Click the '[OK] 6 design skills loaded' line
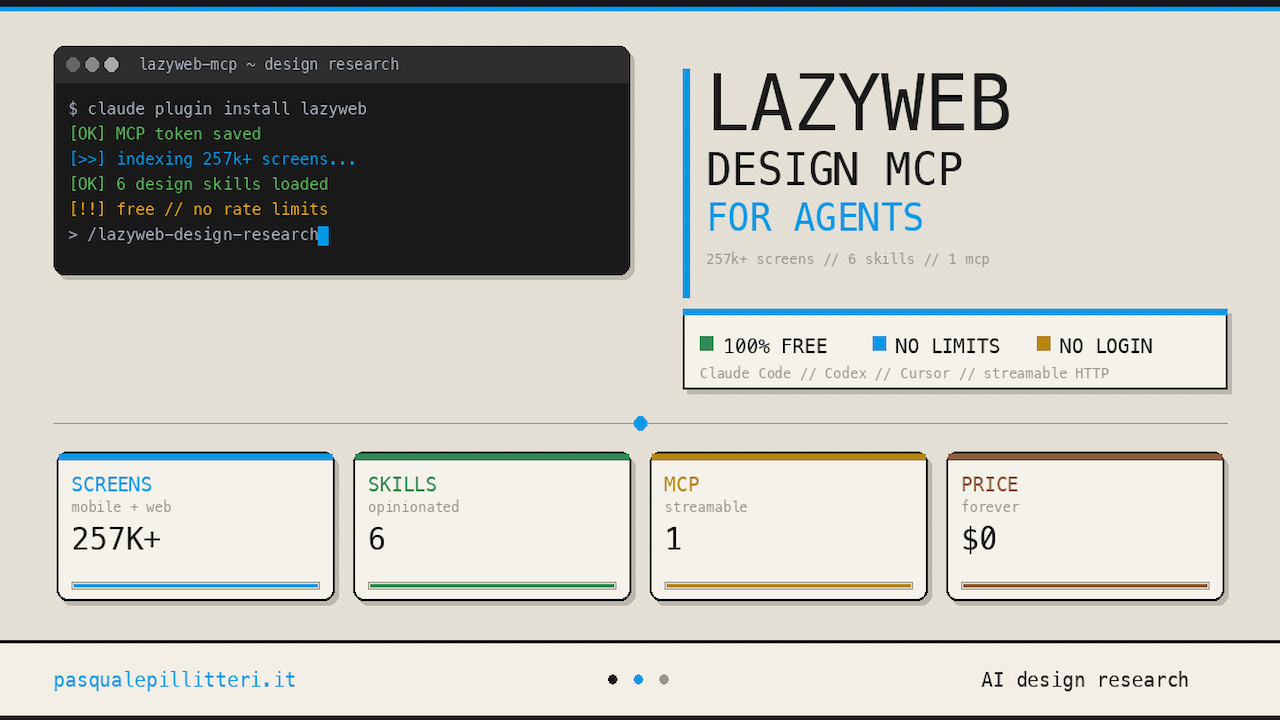This screenshot has width=1280, height=720. [x=198, y=184]
